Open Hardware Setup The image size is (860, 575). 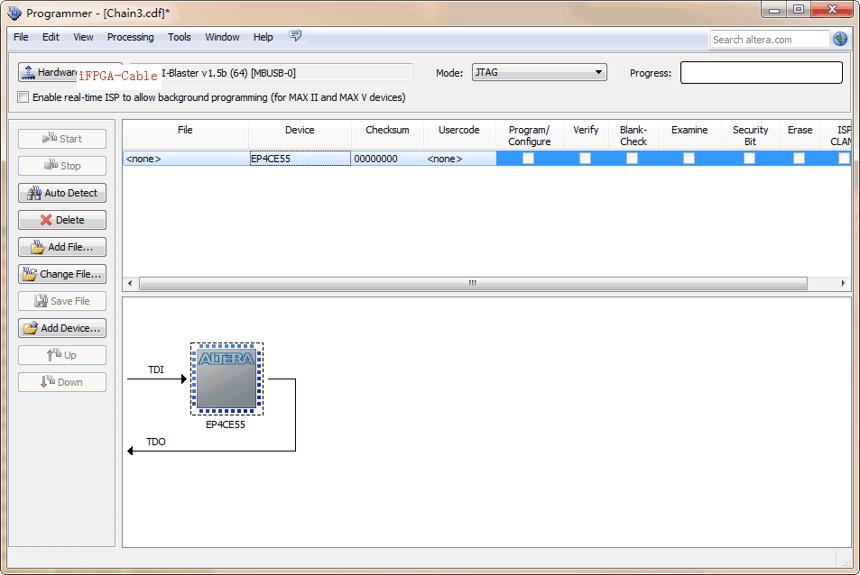48,72
